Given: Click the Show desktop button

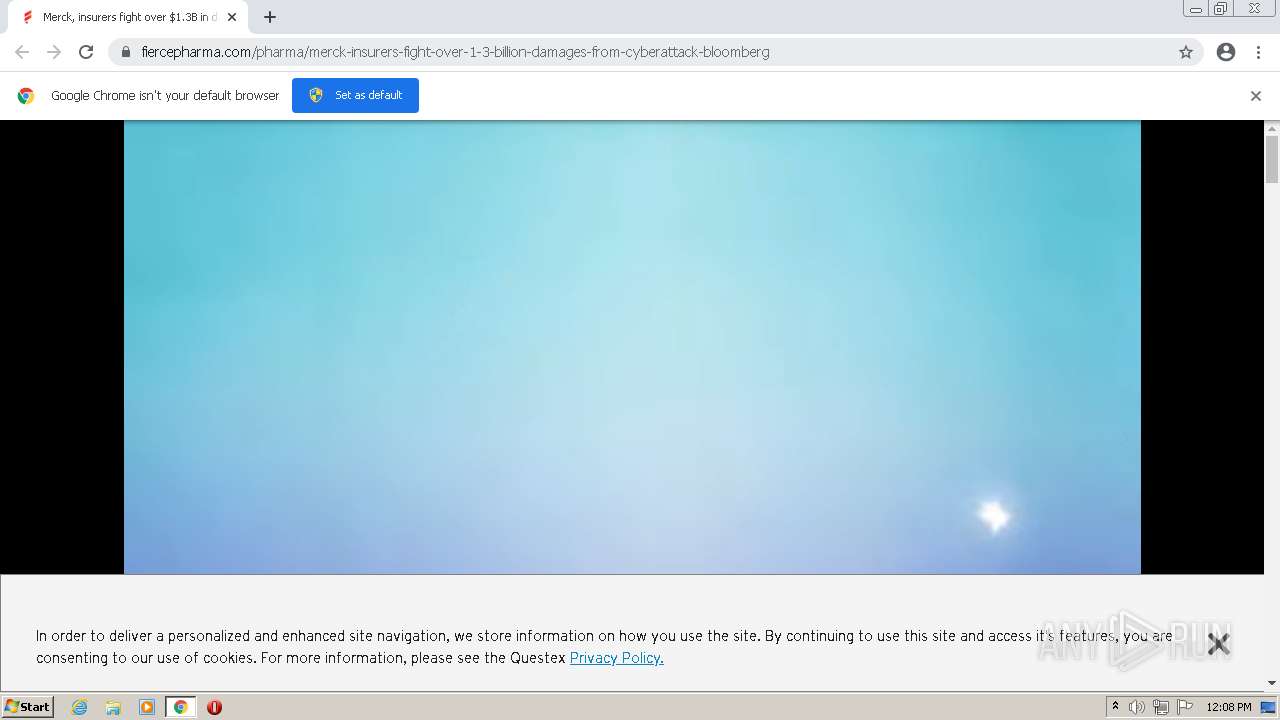Looking at the screenshot, I should [1269, 707].
